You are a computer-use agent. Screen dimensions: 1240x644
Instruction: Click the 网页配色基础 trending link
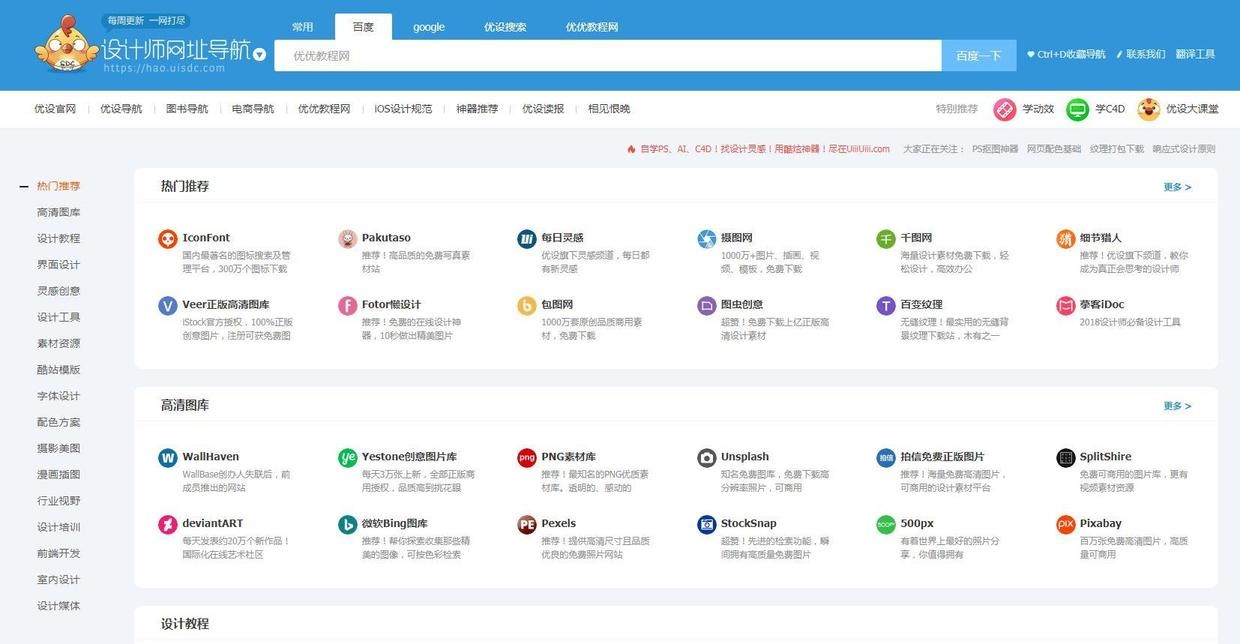point(1054,149)
